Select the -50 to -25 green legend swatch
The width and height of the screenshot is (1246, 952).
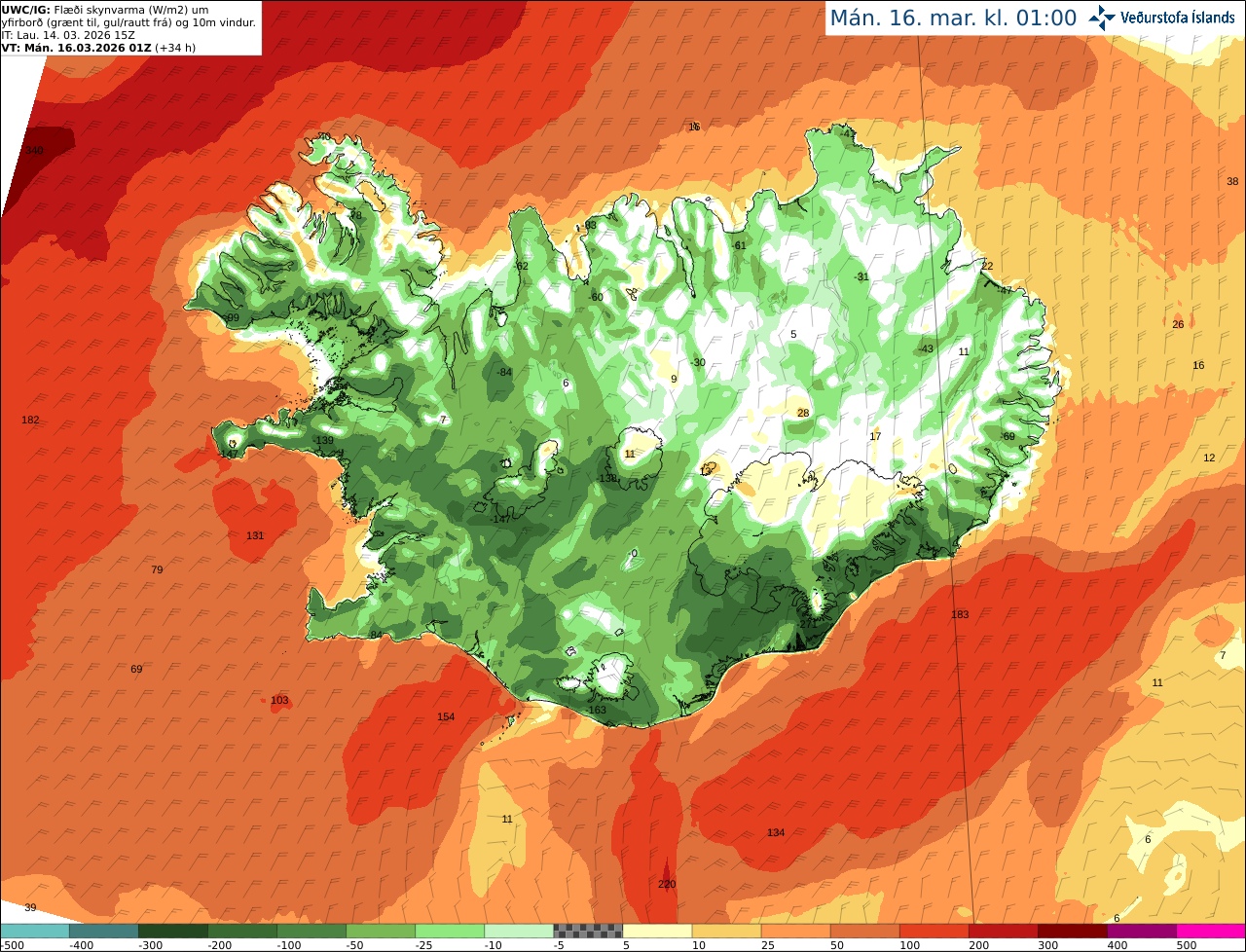click(x=380, y=931)
